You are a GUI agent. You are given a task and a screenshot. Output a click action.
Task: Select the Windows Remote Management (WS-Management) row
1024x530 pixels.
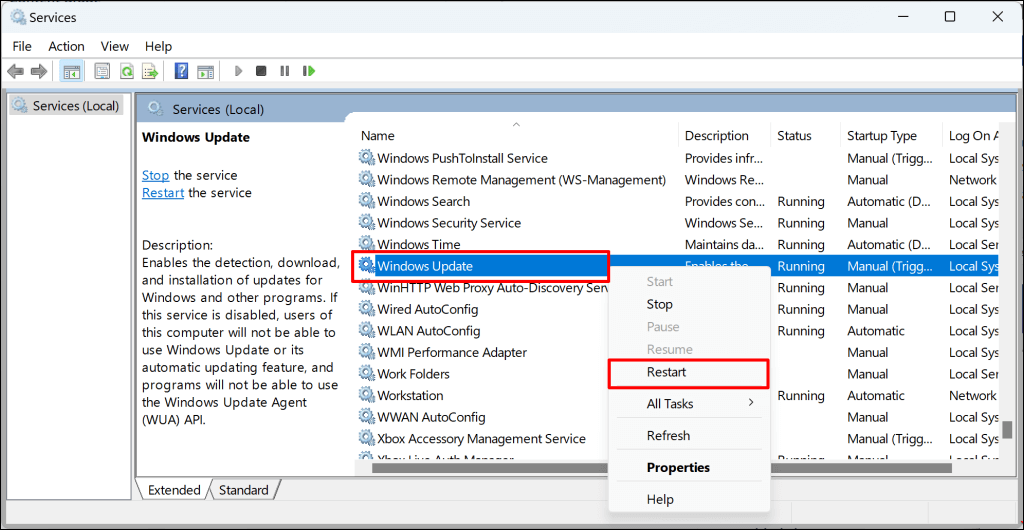(678, 179)
